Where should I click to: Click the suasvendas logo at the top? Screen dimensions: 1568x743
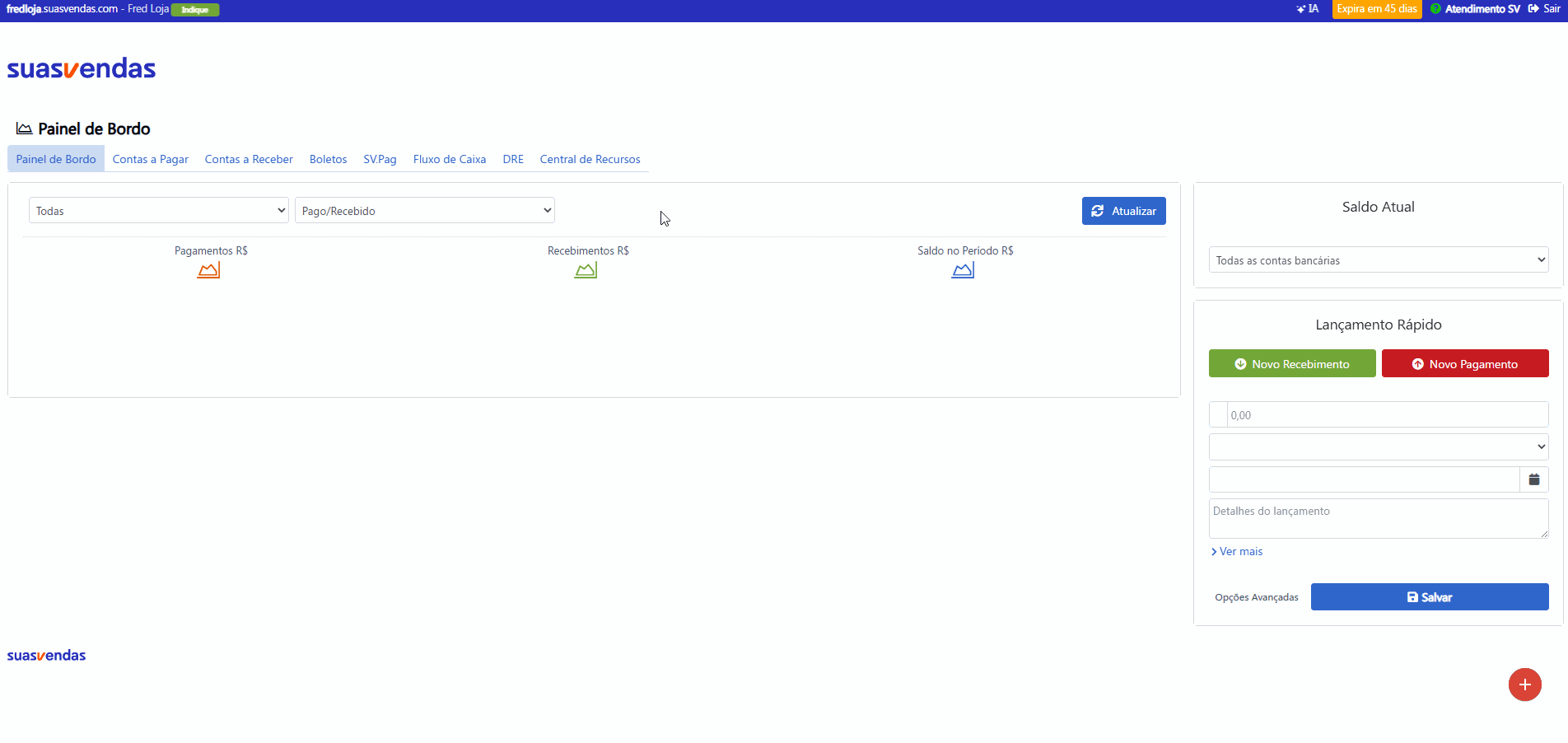tap(82, 68)
